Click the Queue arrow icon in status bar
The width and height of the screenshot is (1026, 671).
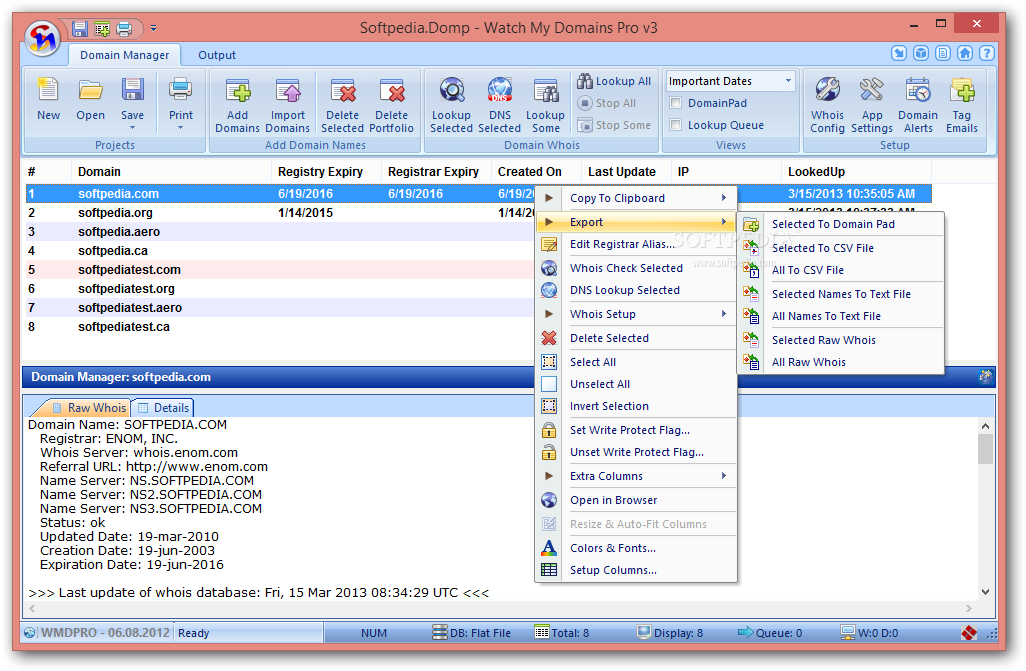click(x=745, y=632)
